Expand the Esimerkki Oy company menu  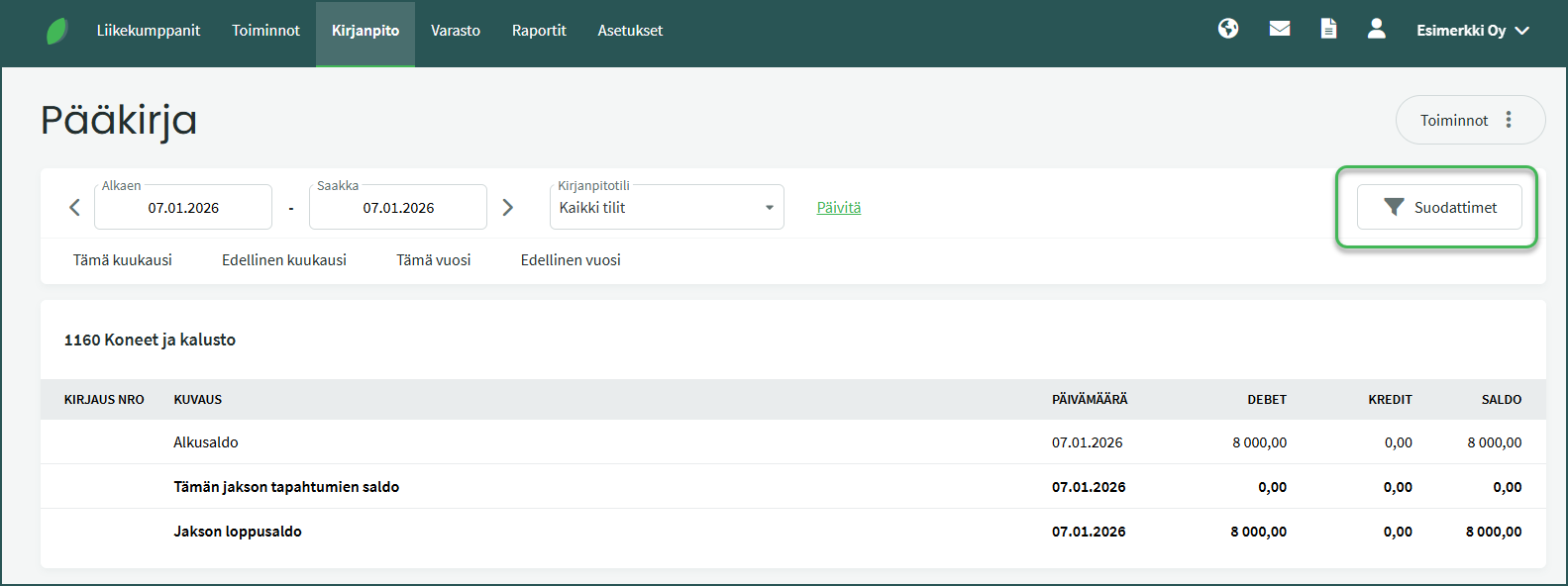[x=1472, y=31]
